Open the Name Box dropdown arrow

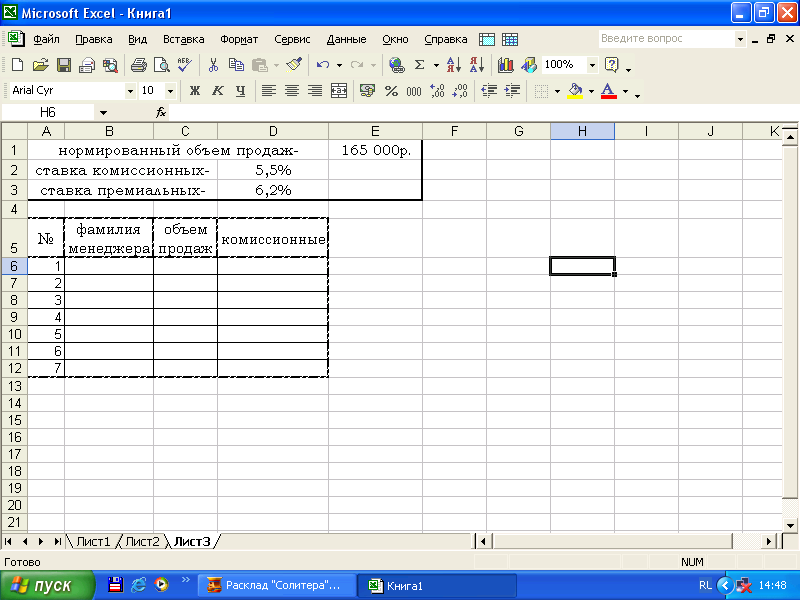[x=104, y=112]
